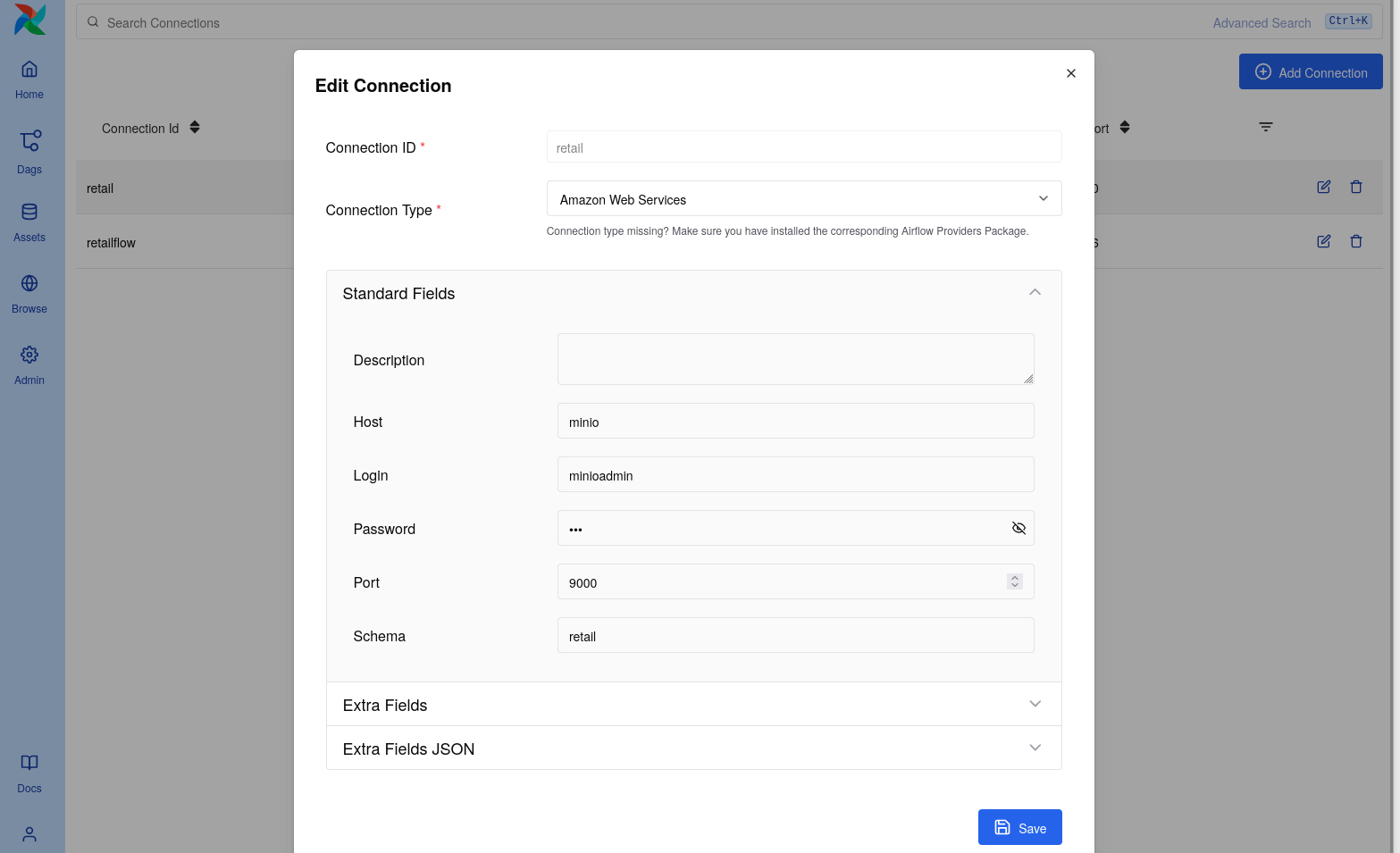Expand the Extra Fields JSON section

pos(694,748)
